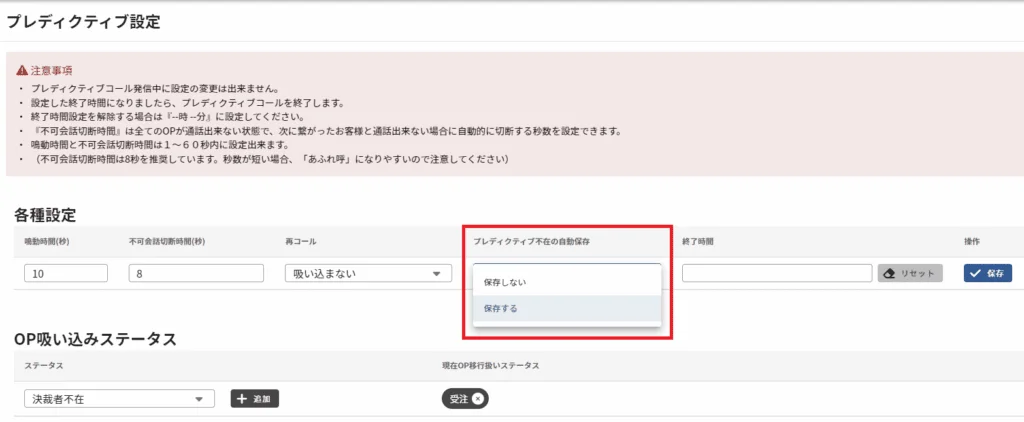
Task: Click the arrow of the 再コール dropdown
Action: click(435, 274)
